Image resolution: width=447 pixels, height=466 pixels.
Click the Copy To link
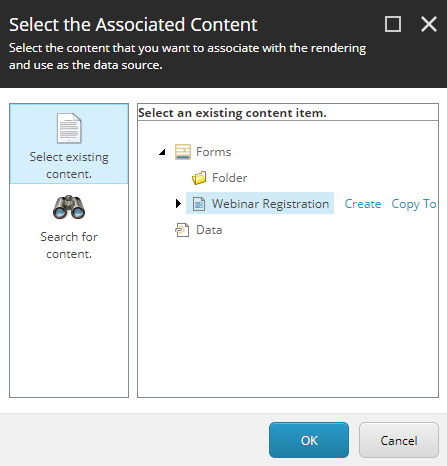[414, 204]
